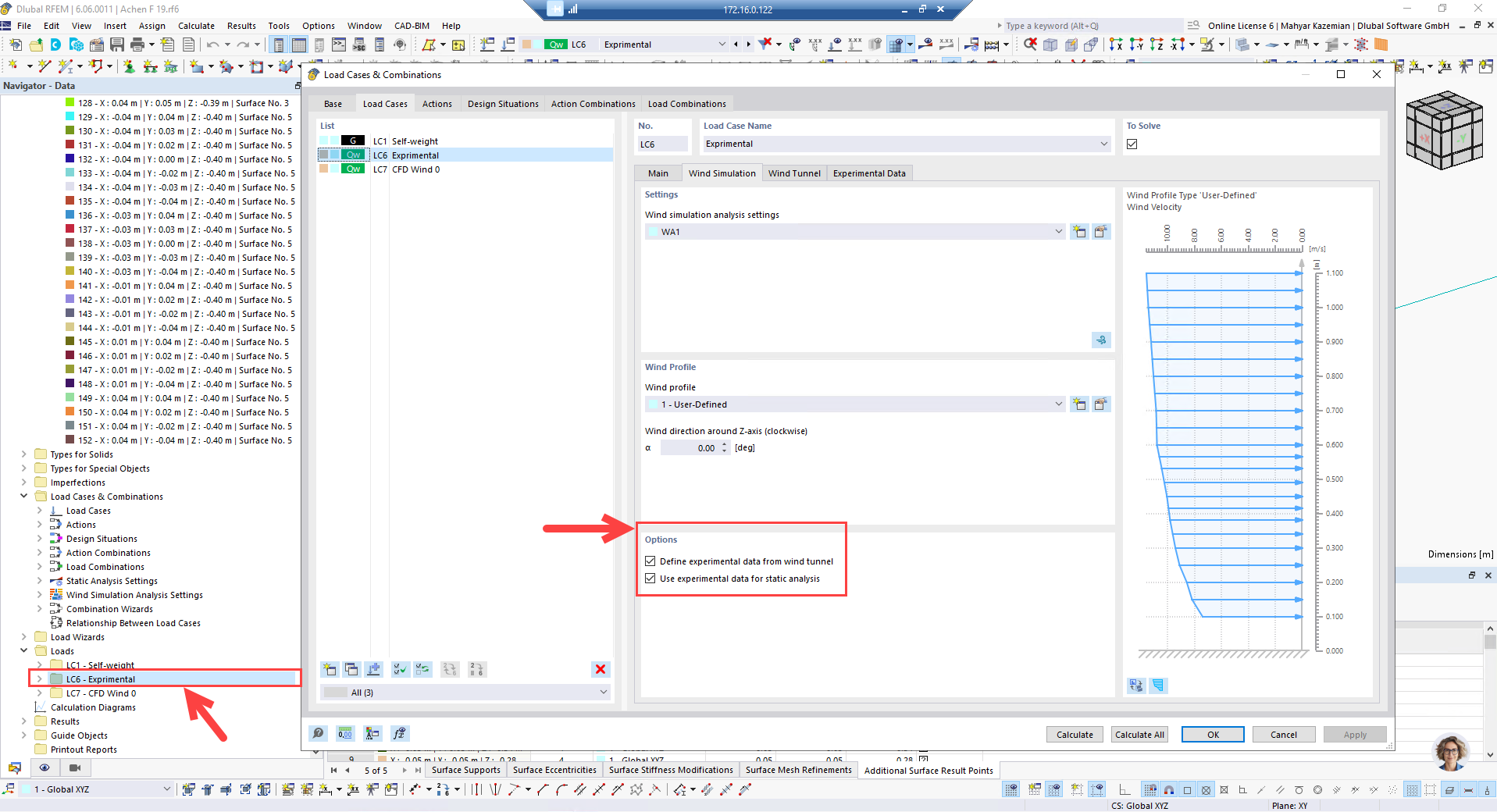Click the LC1 G black category swatch

click(353, 141)
